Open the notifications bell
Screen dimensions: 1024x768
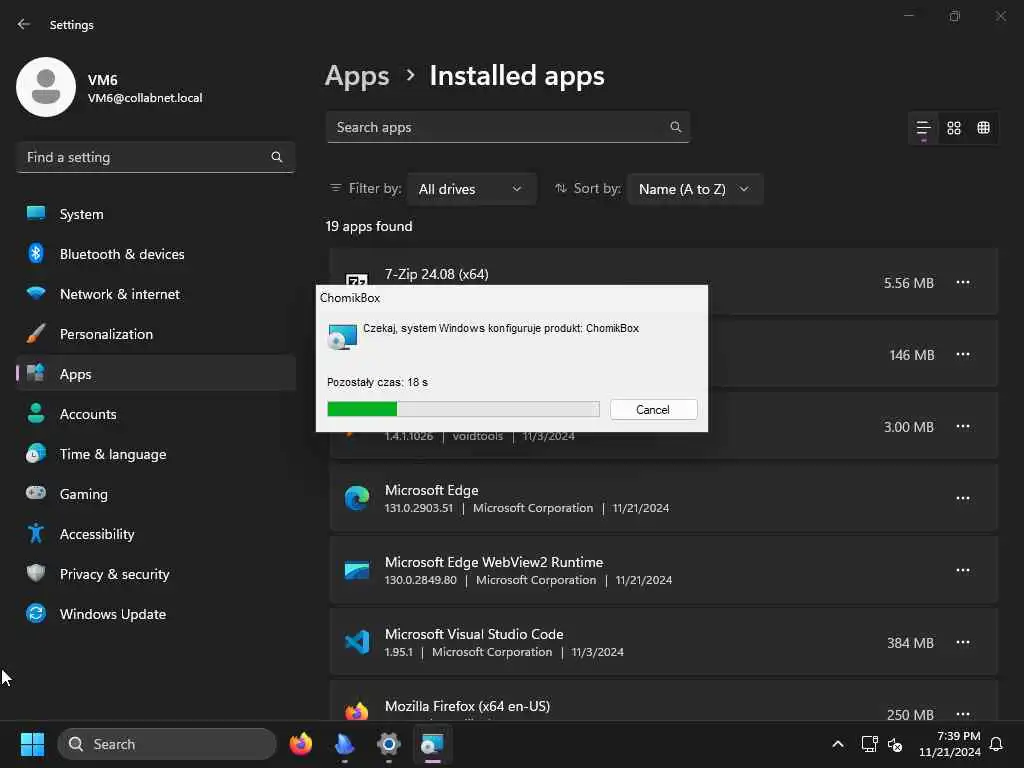tap(997, 744)
